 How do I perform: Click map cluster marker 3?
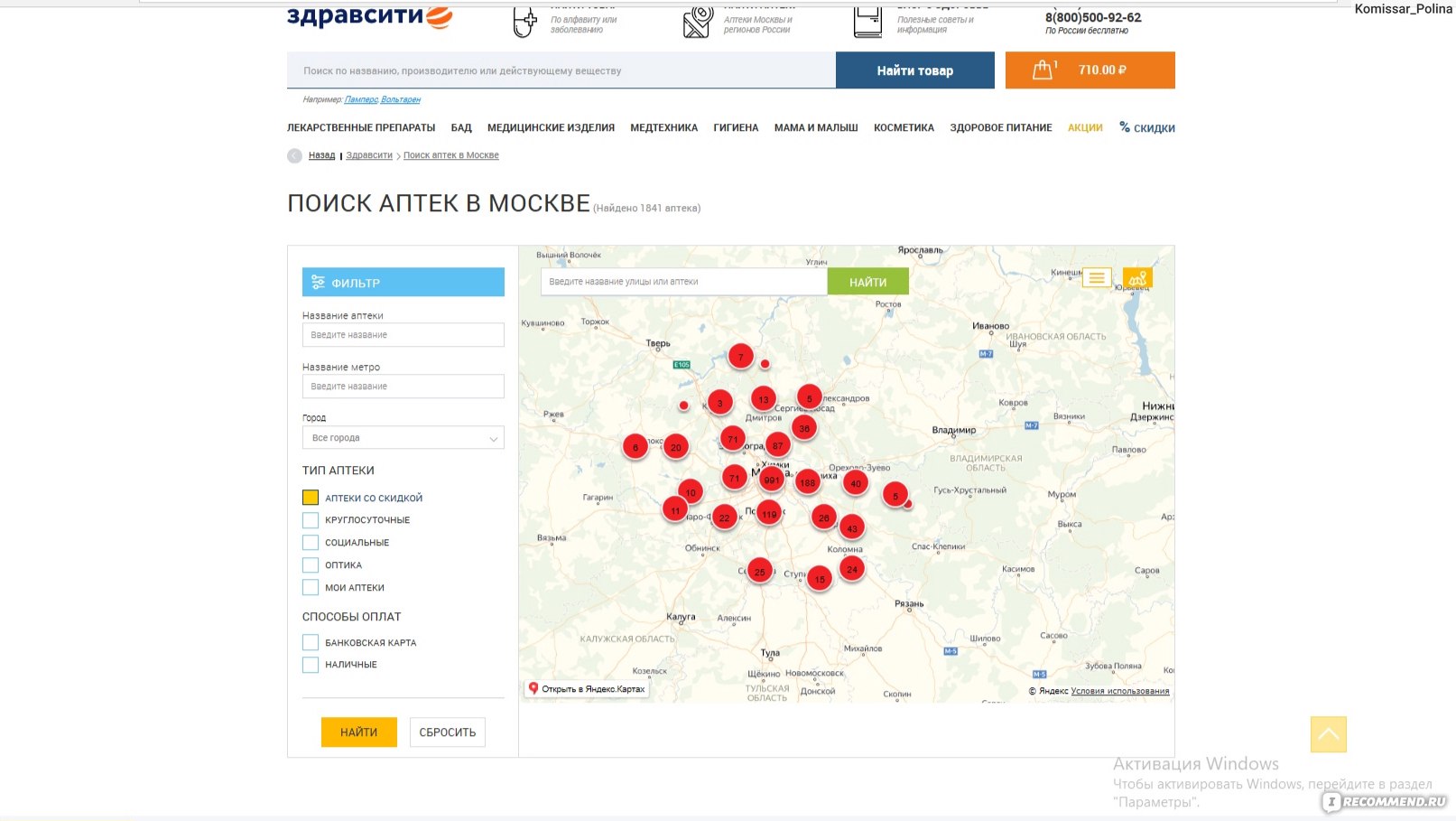(x=719, y=403)
